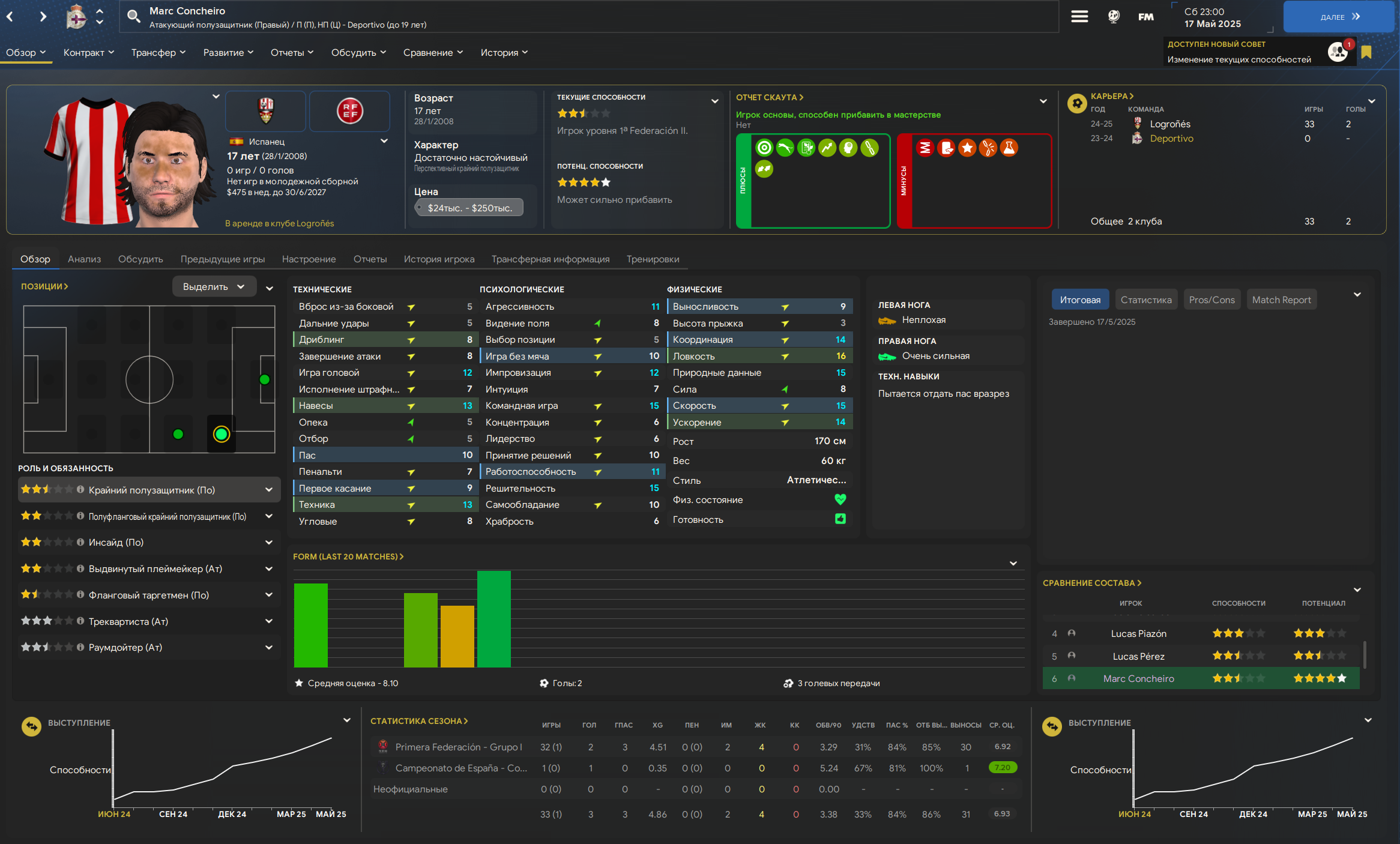The image size is (1400, 844).
Task: Open the FM logo menu
Action: point(1145,17)
